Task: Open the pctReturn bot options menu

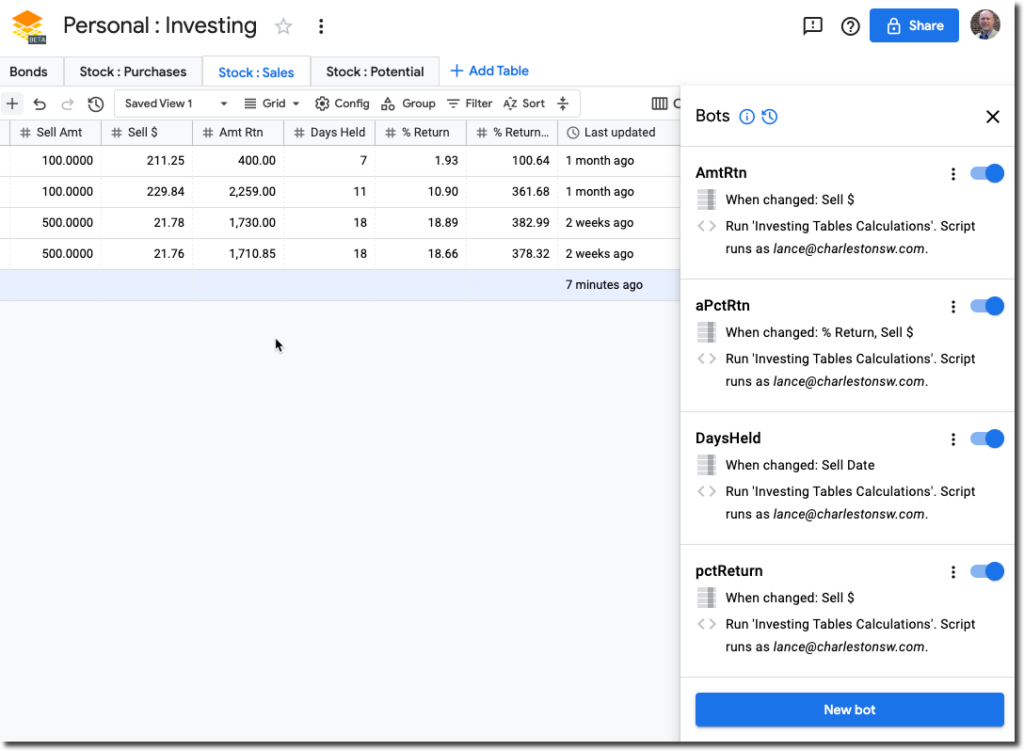Action: tap(953, 572)
